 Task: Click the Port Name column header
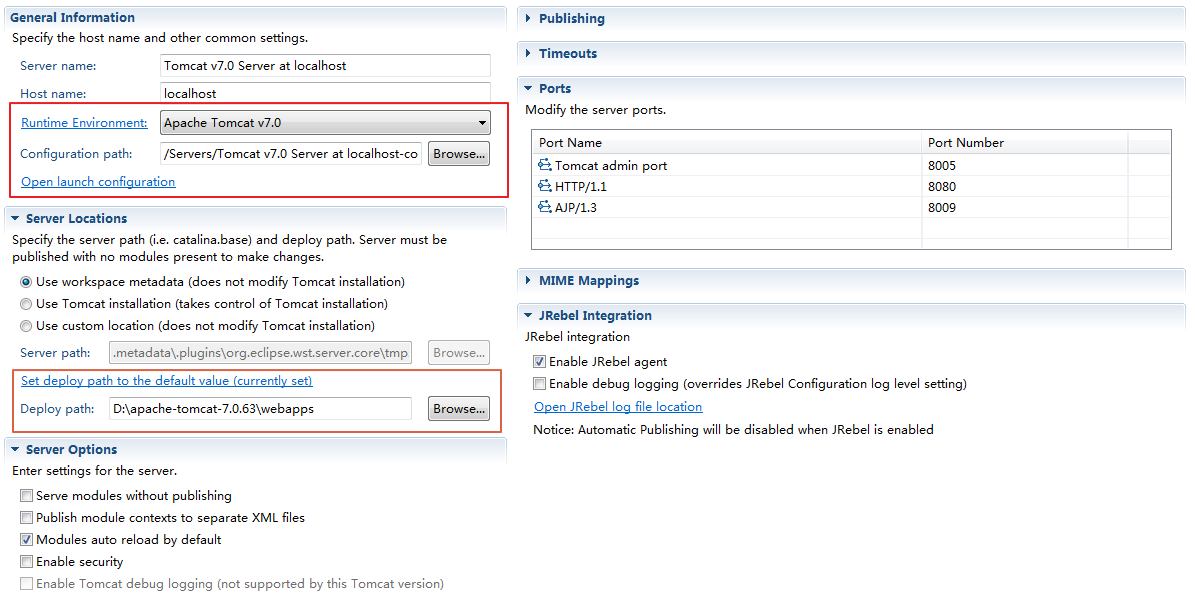[x=726, y=142]
